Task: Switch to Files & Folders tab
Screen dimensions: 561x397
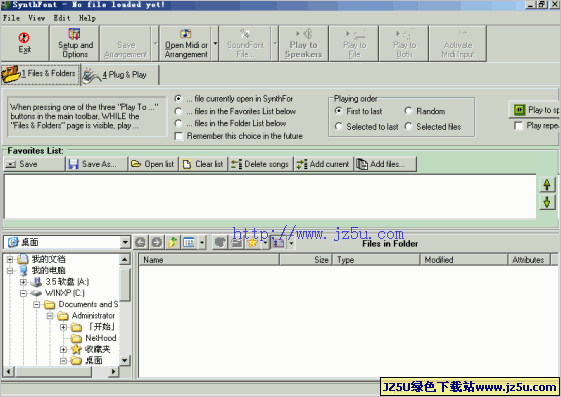Action: 40,74
